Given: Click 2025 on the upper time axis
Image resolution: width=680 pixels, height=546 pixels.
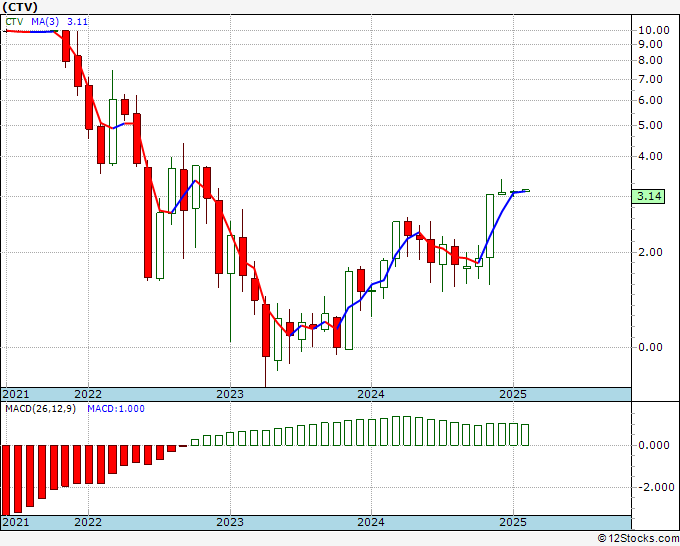Looking at the screenshot, I should point(513,394).
